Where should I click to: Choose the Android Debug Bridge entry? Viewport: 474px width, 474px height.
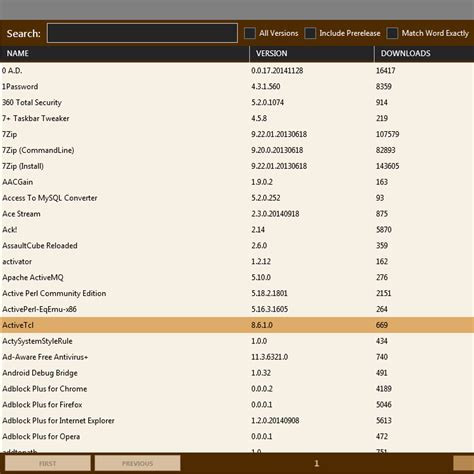click(x=237, y=373)
